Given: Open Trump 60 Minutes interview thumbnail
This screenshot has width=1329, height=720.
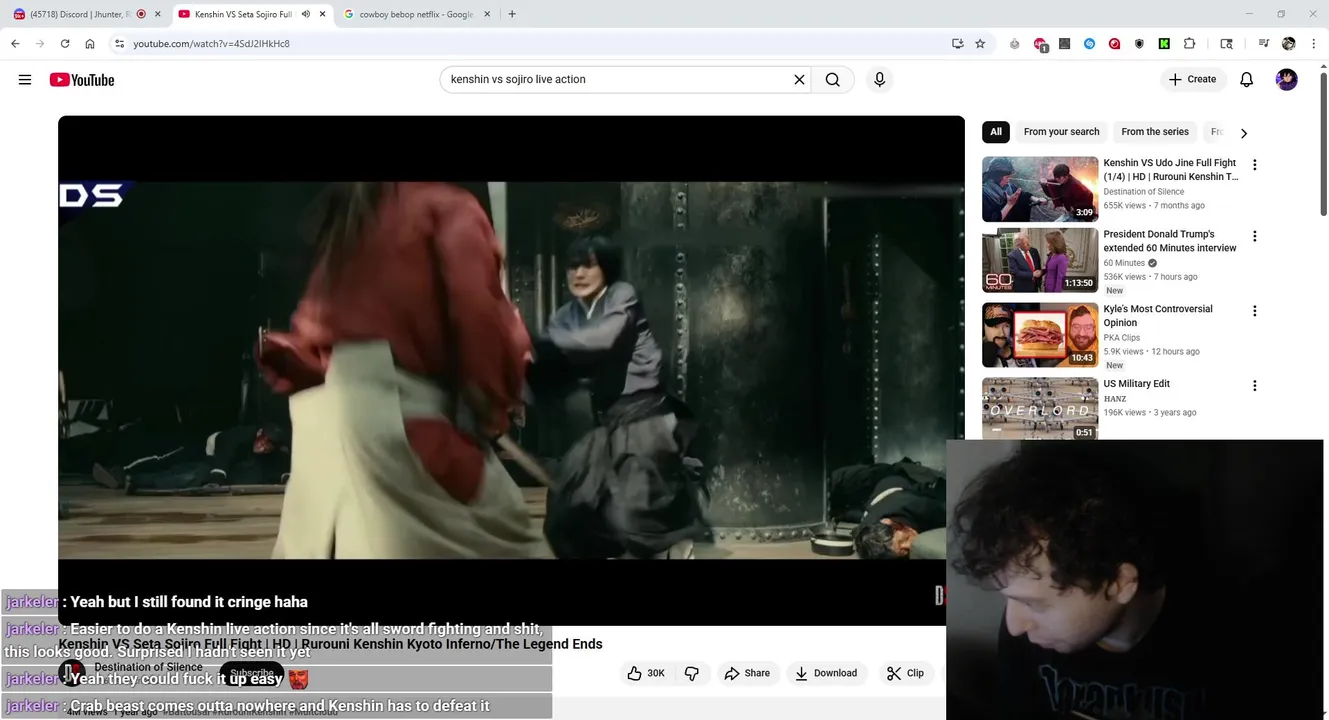Looking at the screenshot, I should click(x=1040, y=260).
